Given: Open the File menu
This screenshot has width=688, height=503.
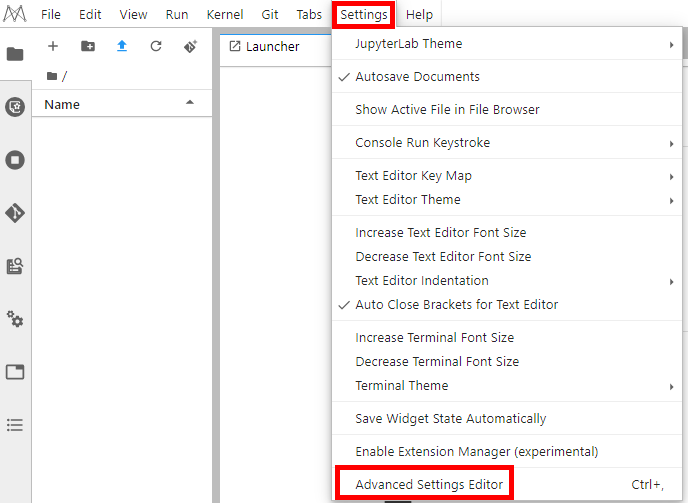Looking at the screenshot, I should pos(51,14).
